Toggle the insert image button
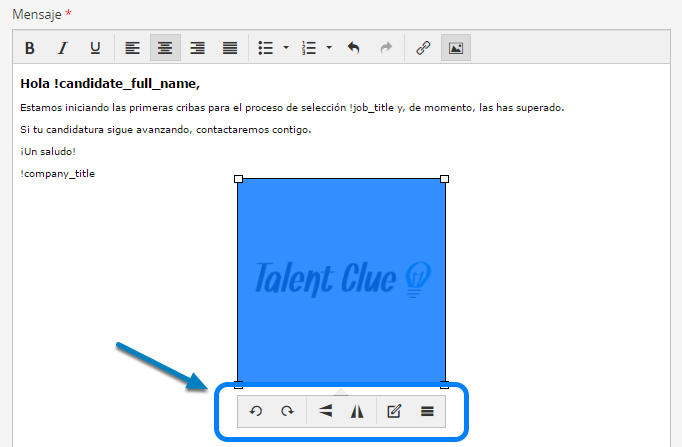The height and width of the screenshot is (447, 682). click(x=456, y=48)
